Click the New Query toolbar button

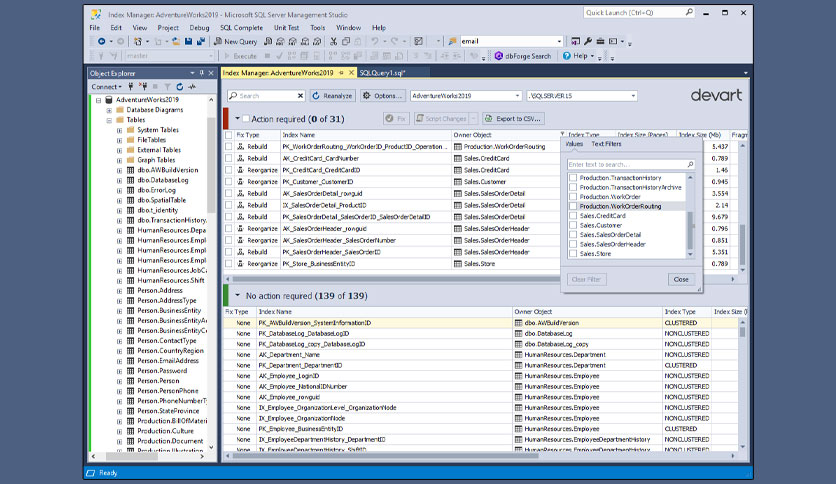[236, 41]
